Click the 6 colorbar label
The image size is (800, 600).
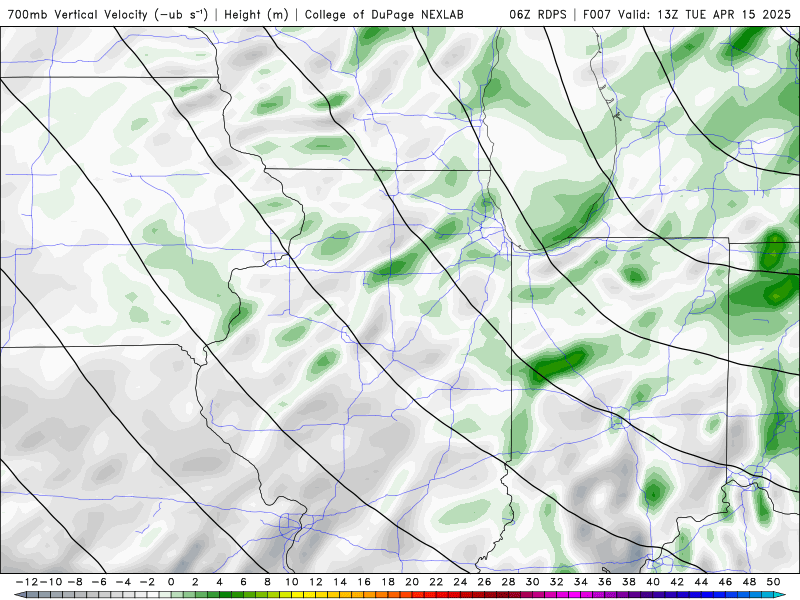point(243,582)
